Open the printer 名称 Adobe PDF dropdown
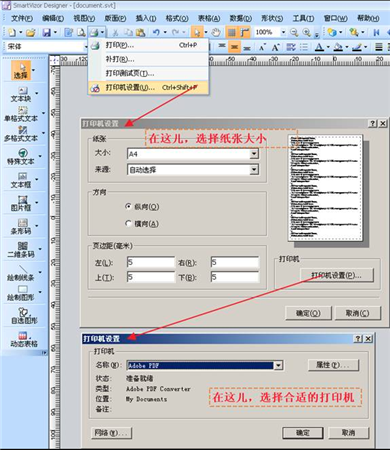390x450 pixels. click(x=278, y=365)
